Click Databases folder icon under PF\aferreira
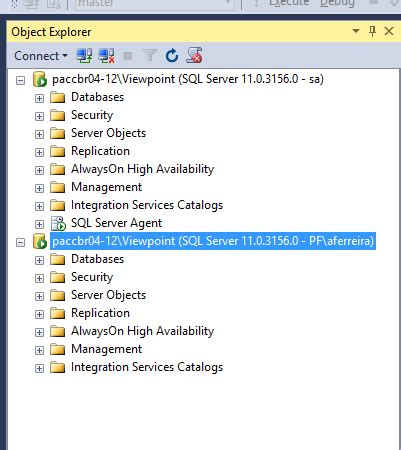 58,259
